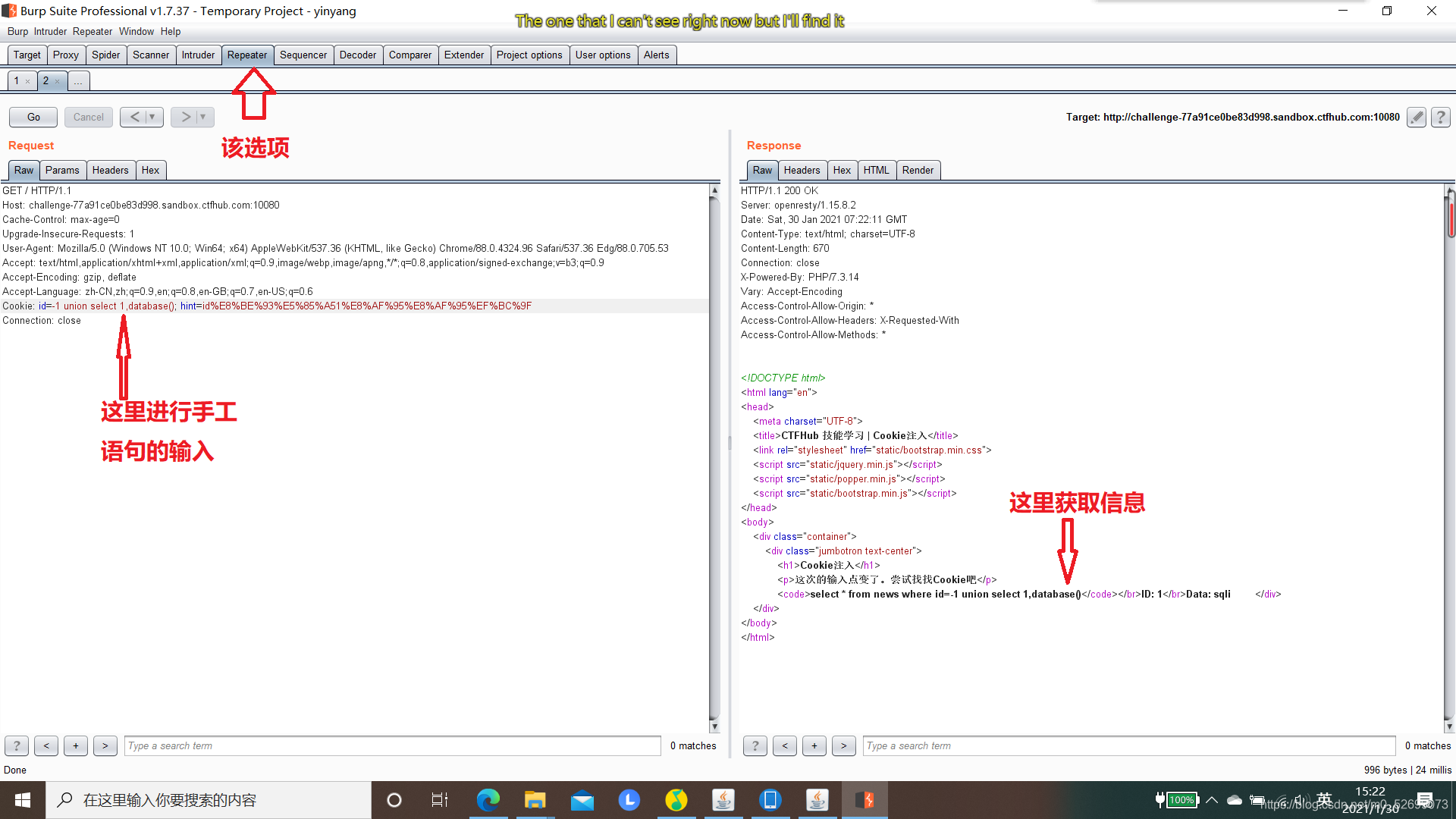Switch request view to Hex

tap(150, 171)
